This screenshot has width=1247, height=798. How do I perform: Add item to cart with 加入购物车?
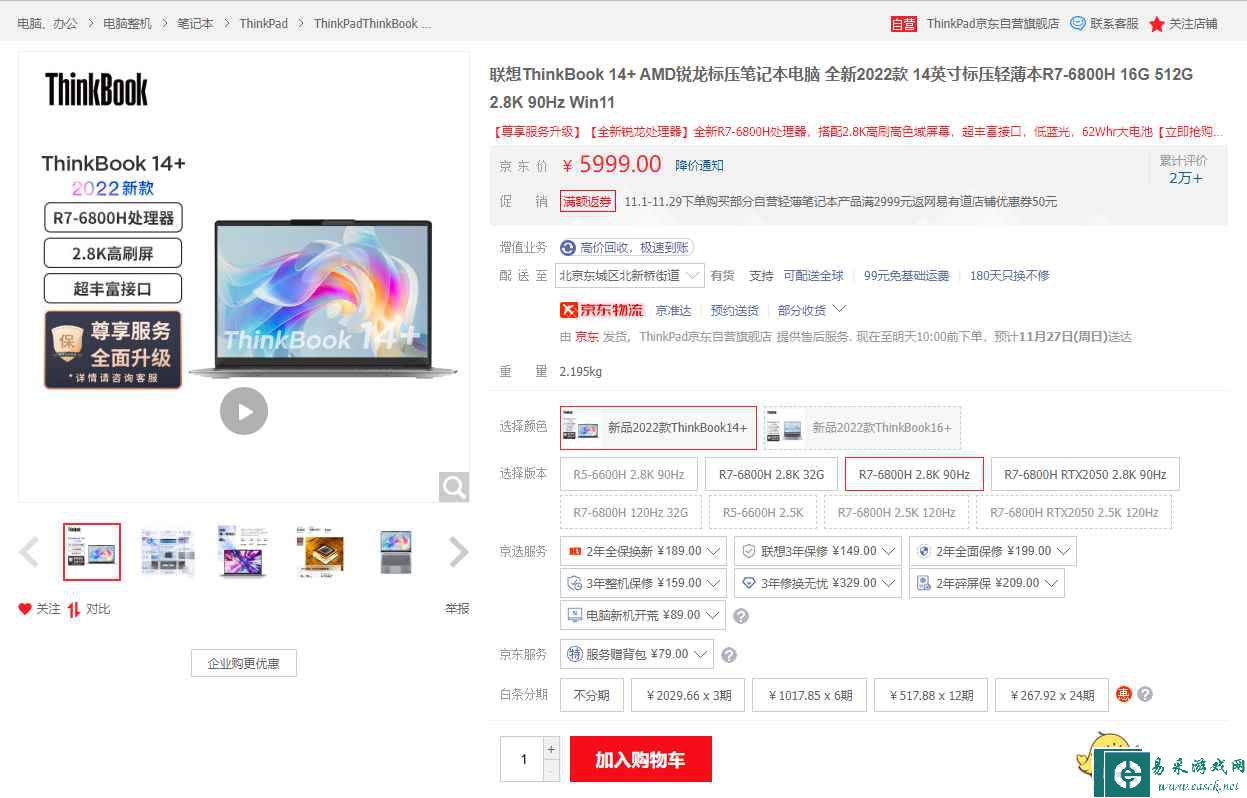click(x=640, y=759)
